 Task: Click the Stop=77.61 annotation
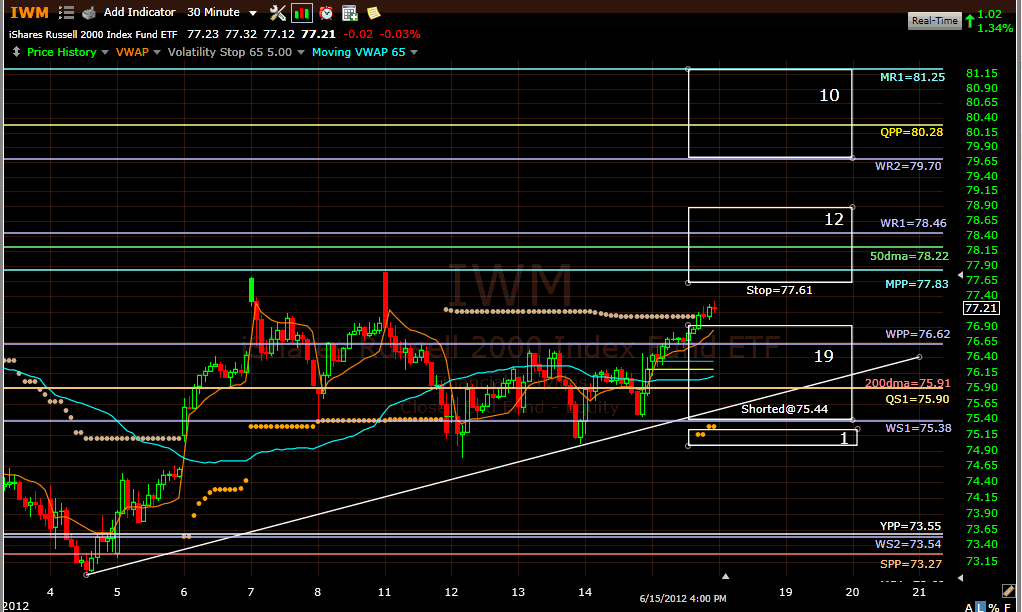779,290
